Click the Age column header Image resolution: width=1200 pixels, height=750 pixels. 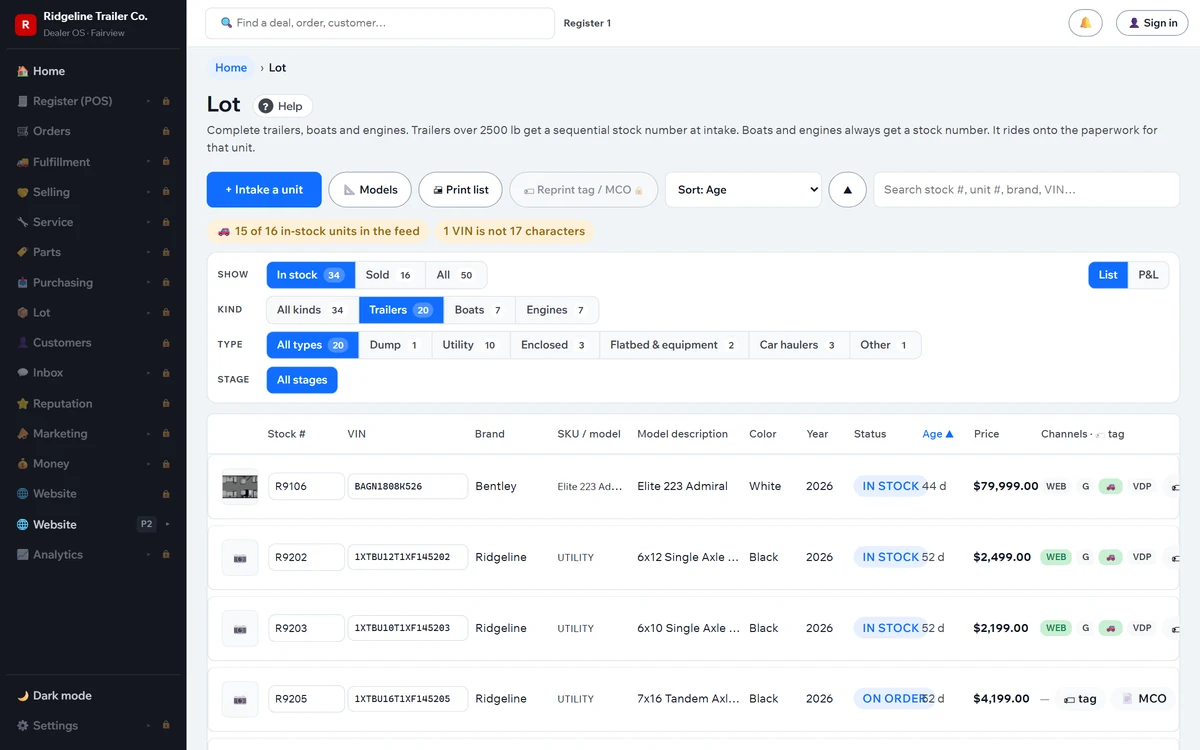[x=938, y=434]
